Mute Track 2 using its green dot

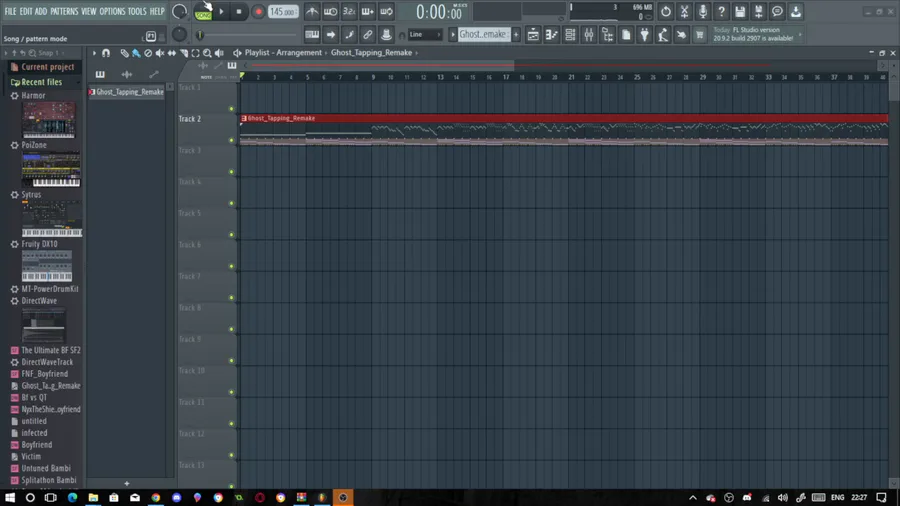tap(232, 140)
